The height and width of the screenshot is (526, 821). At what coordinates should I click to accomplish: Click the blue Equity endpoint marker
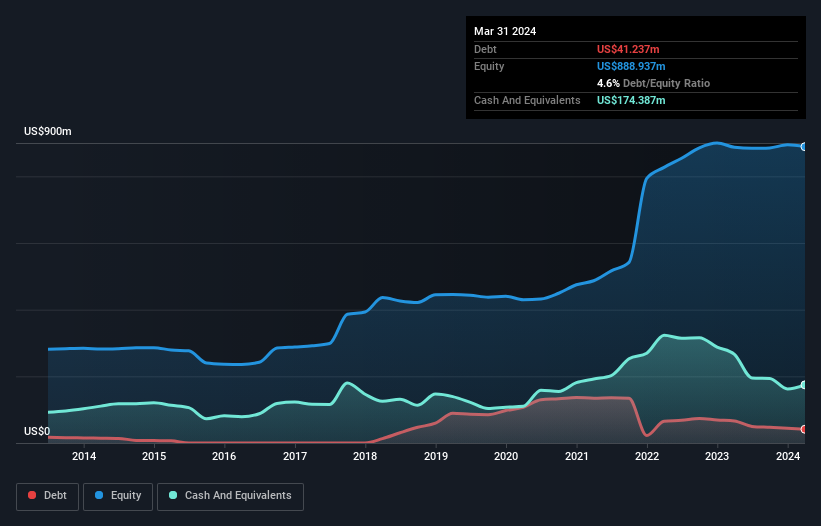pyautogui.click(x=804, y=147)
